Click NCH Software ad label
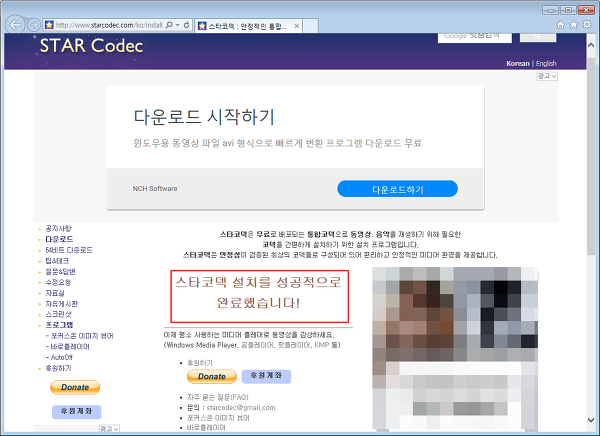 tap(155, 189)
